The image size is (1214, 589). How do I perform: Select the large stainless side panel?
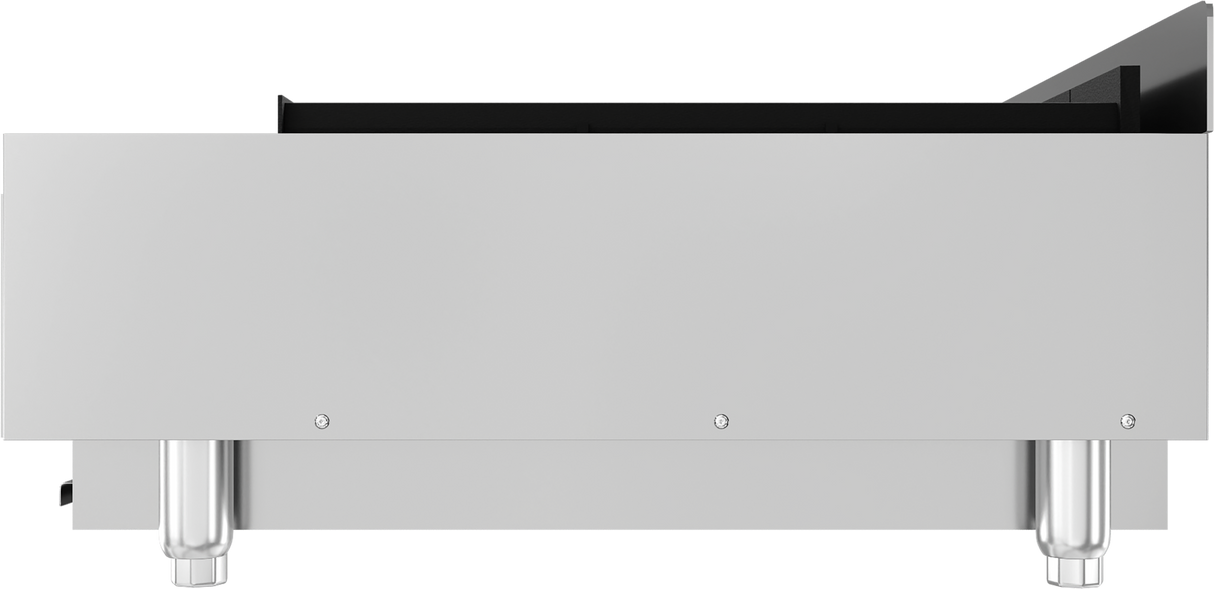click(x=605, y=286)
